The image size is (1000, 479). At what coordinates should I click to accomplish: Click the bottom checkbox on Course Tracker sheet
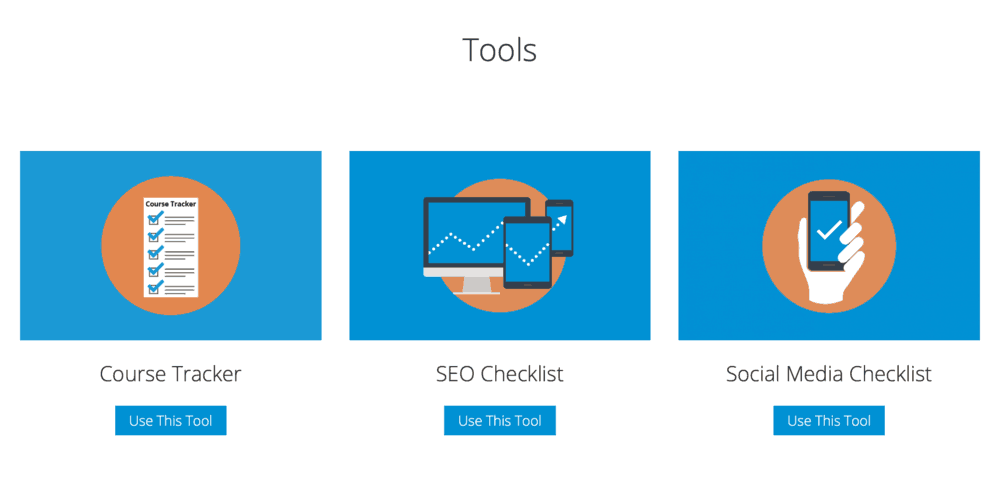coord(155,287)
